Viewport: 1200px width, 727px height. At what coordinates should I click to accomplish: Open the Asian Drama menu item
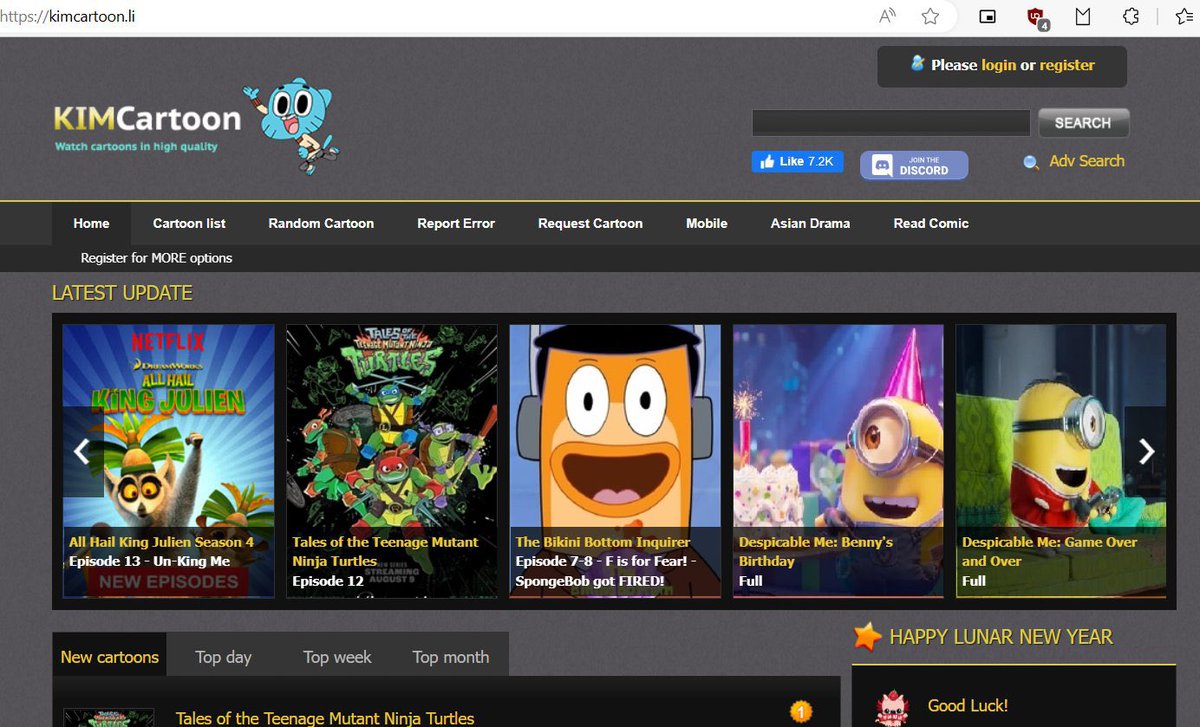tap(810, 223)
